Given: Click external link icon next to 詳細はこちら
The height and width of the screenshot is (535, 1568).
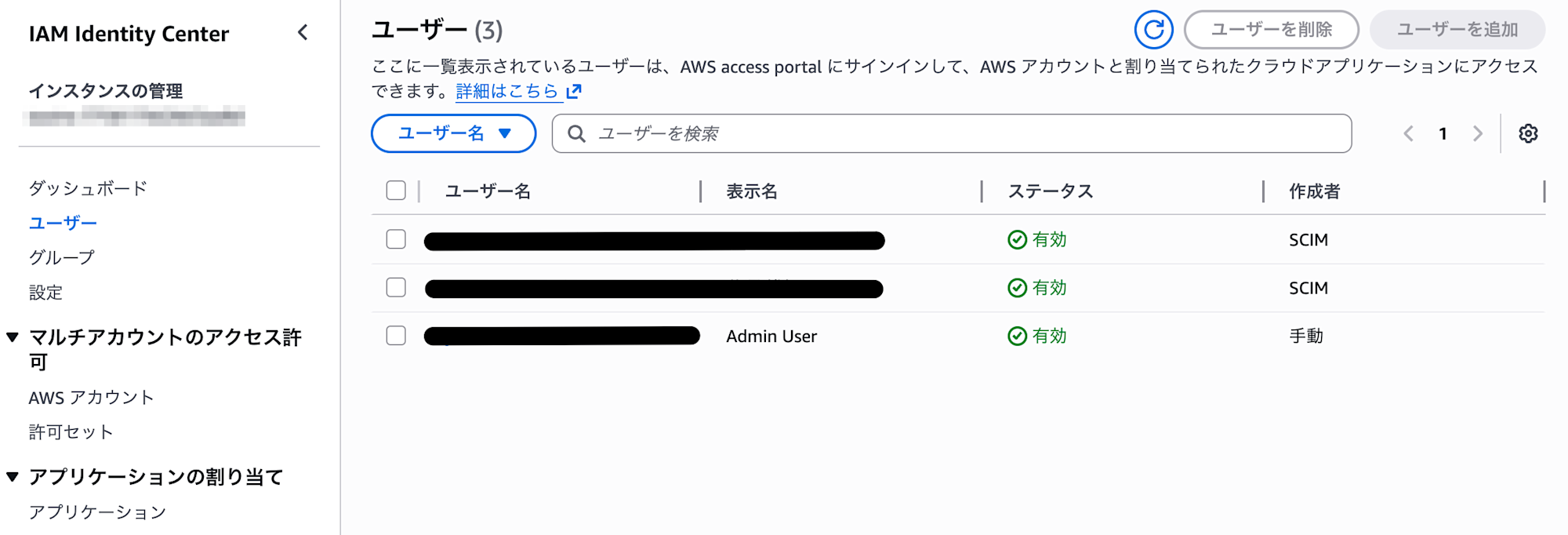Looking at the screenshot, I should pos(574,91).
